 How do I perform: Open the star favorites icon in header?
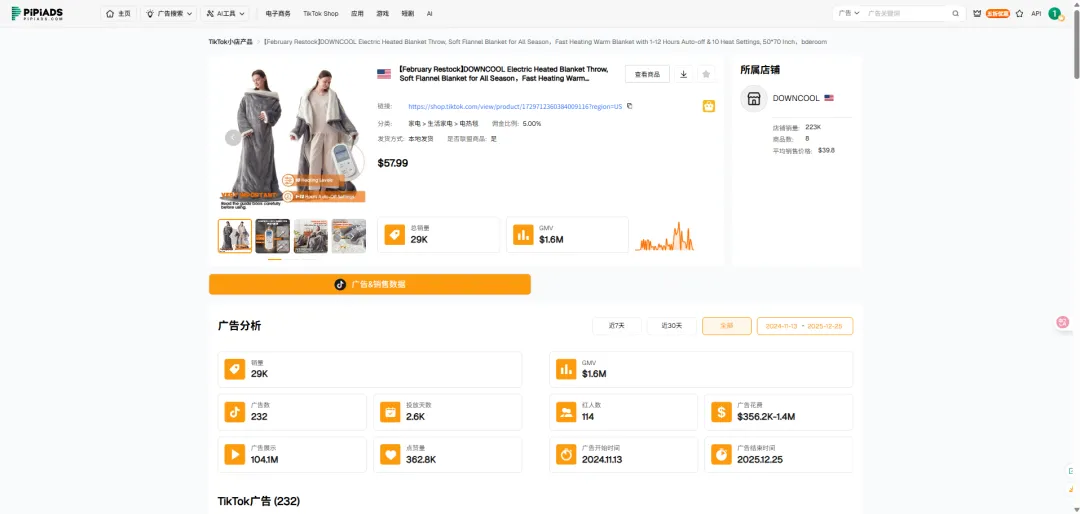[1019, 13]
